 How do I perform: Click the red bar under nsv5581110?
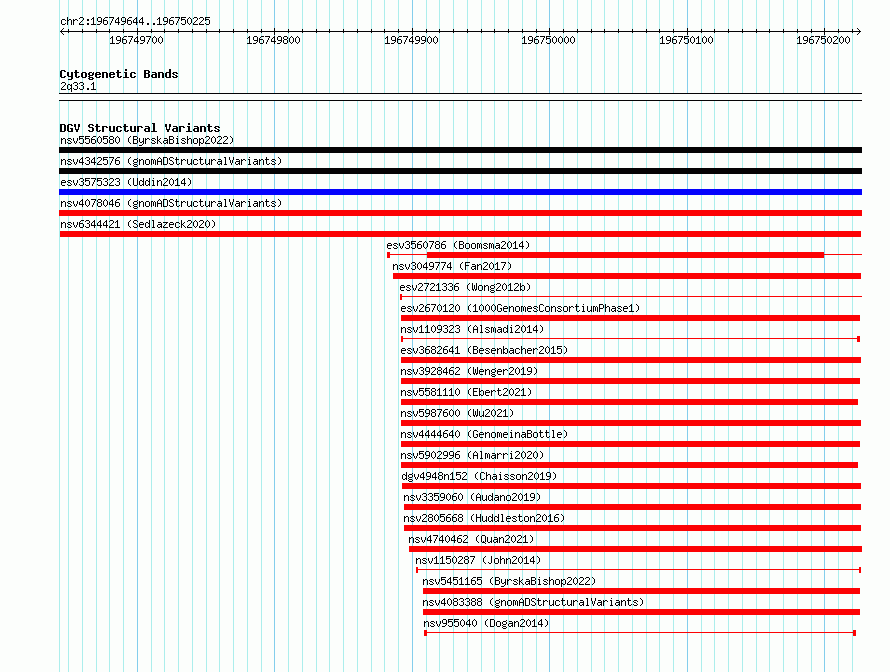pyautogui.click(x=629, y=402)
